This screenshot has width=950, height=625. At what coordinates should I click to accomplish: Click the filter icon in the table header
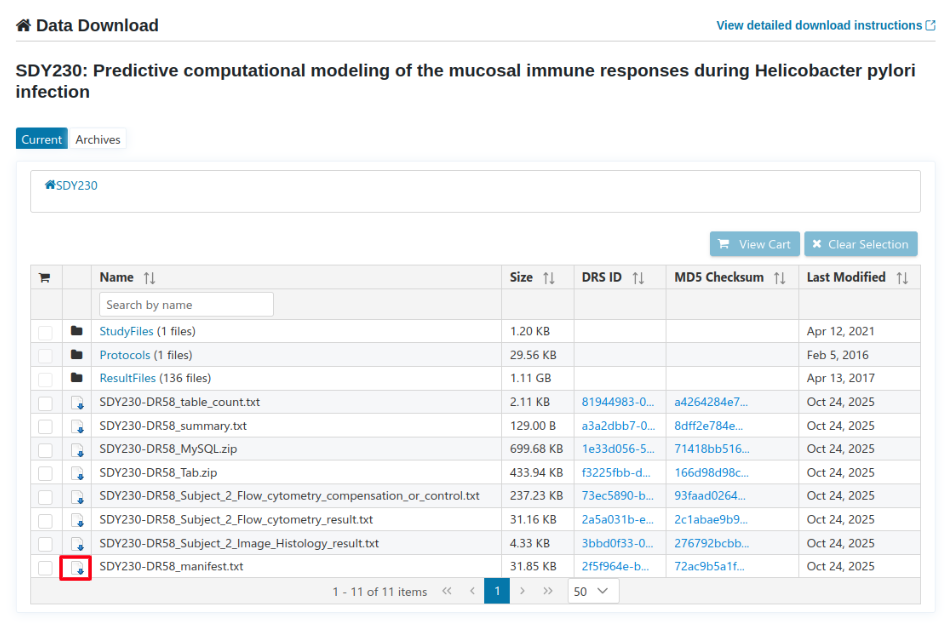tap(45, 277)
